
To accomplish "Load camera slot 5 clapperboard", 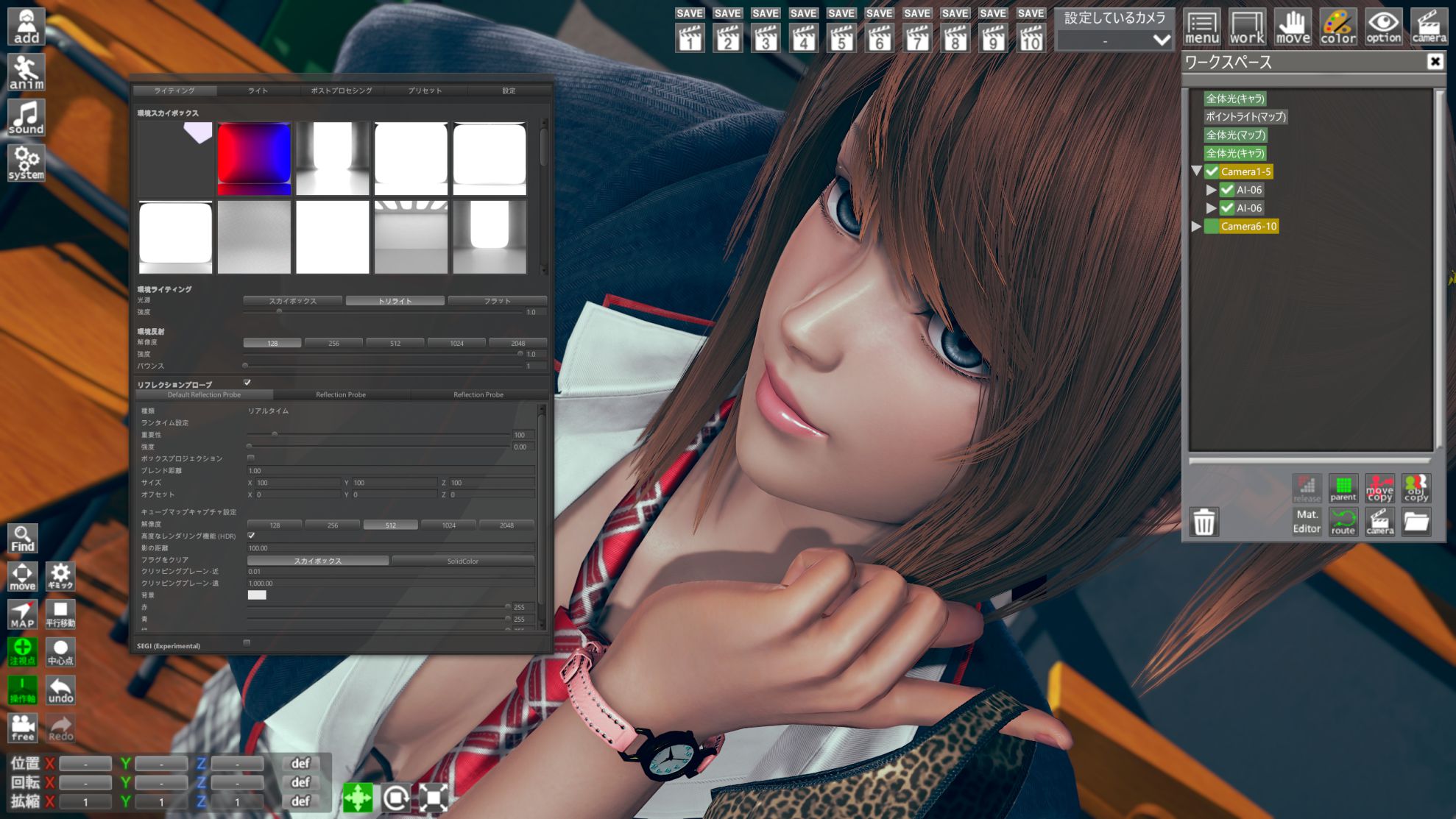I will coord(841,38).
